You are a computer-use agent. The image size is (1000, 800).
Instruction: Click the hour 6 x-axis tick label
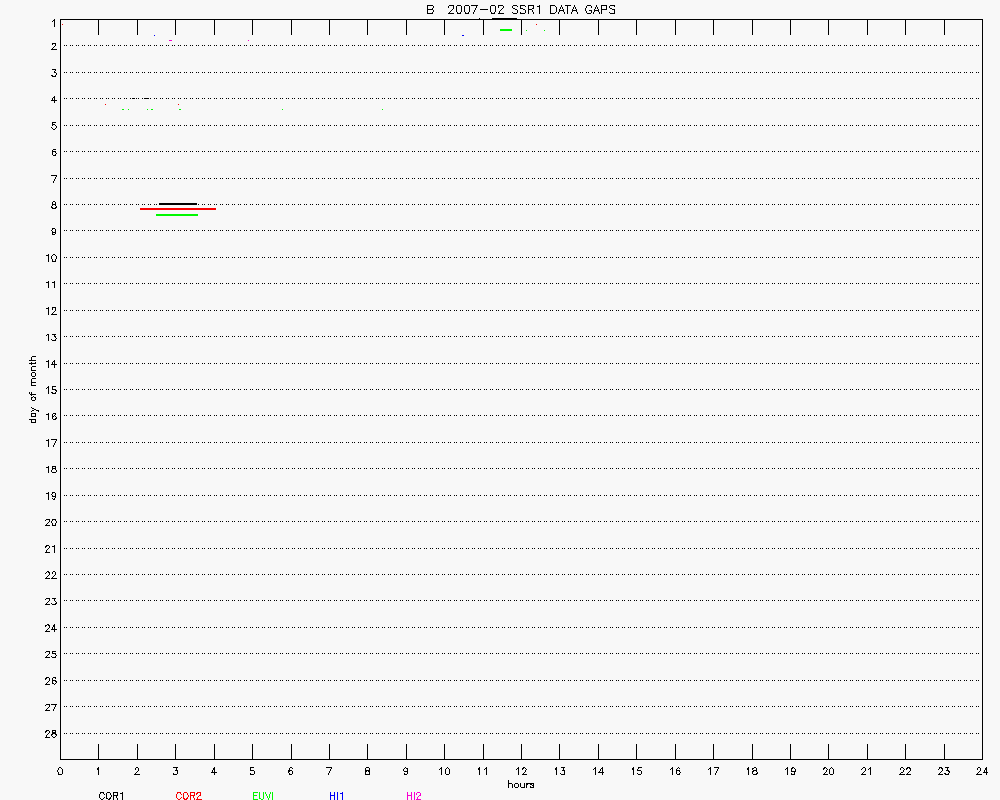(x=290, y=771)
